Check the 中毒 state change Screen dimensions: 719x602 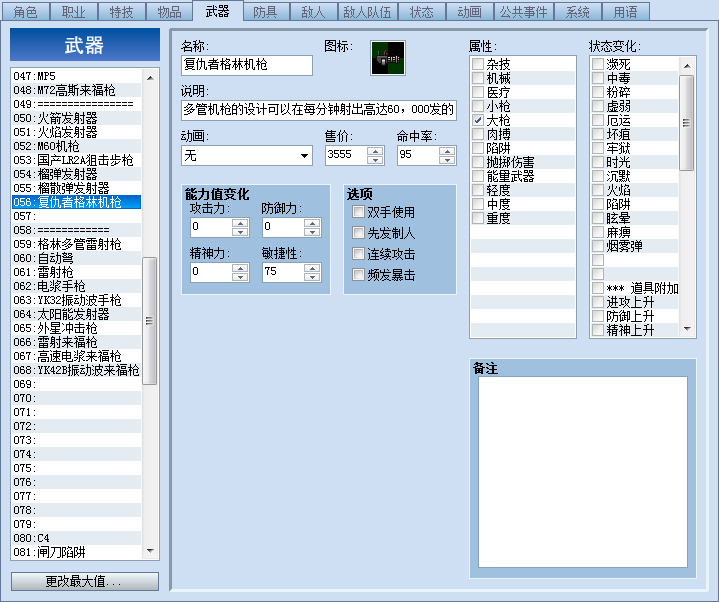598,78
